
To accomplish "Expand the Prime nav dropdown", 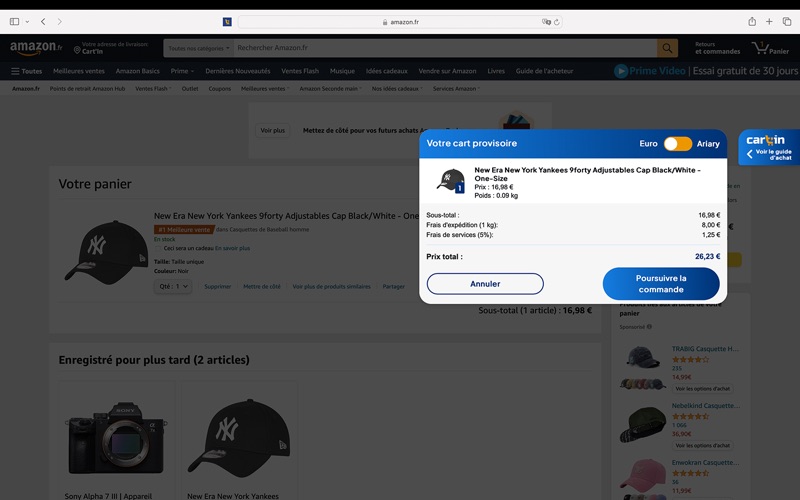I will [x=182, y=71].
